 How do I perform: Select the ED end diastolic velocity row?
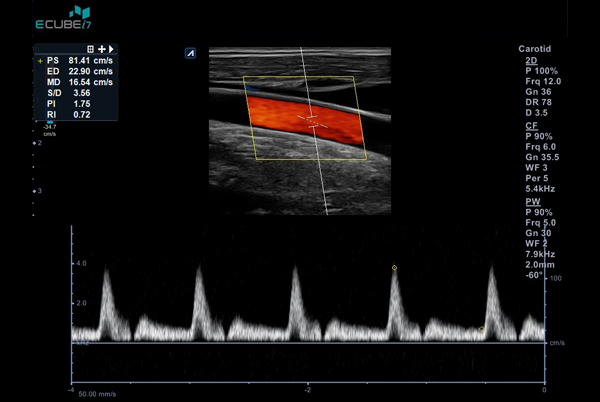point(77,74)
